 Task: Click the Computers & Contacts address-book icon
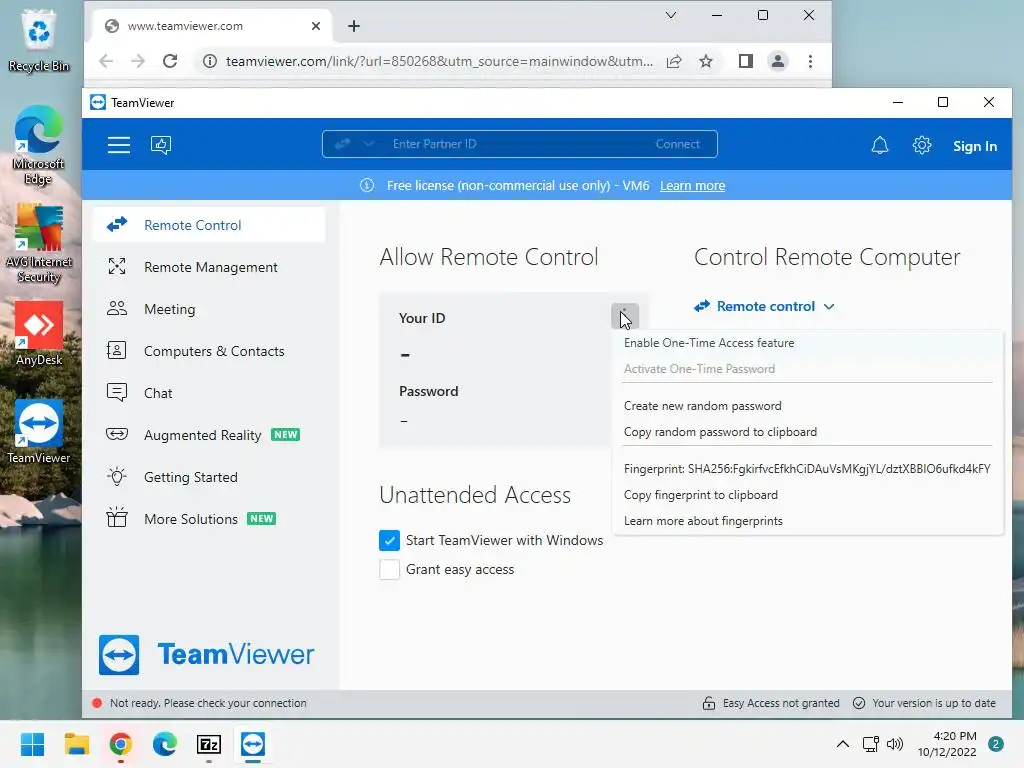click(117, 351)
